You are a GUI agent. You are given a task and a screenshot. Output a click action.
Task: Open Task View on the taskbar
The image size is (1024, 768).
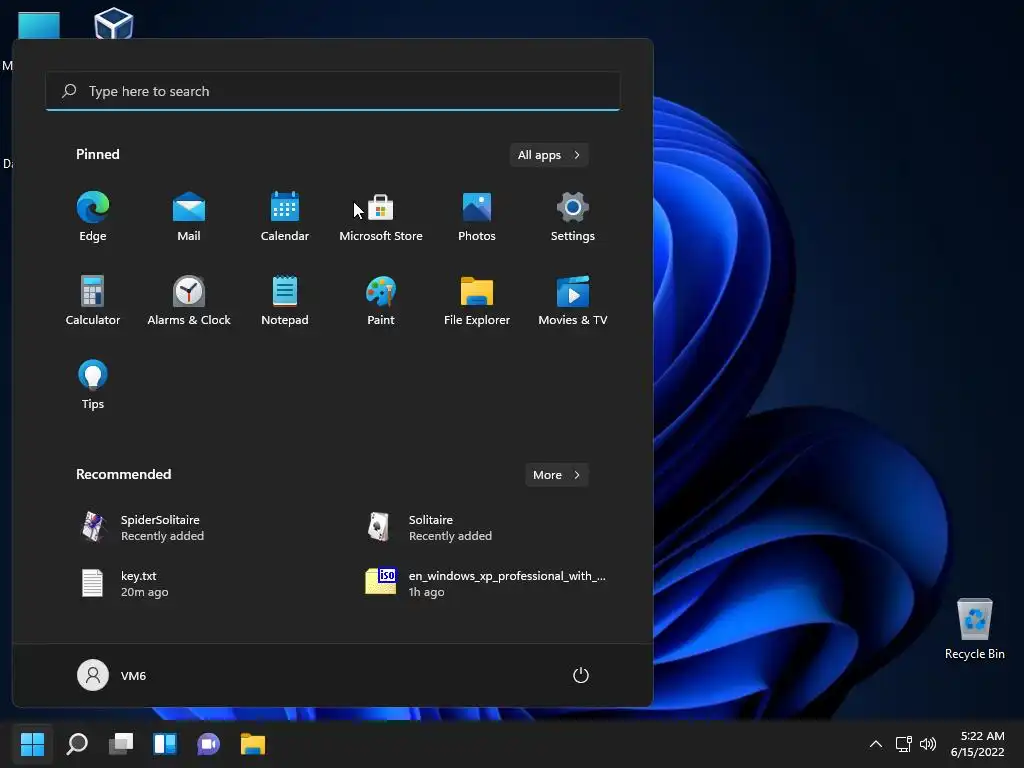coord(121,744)
